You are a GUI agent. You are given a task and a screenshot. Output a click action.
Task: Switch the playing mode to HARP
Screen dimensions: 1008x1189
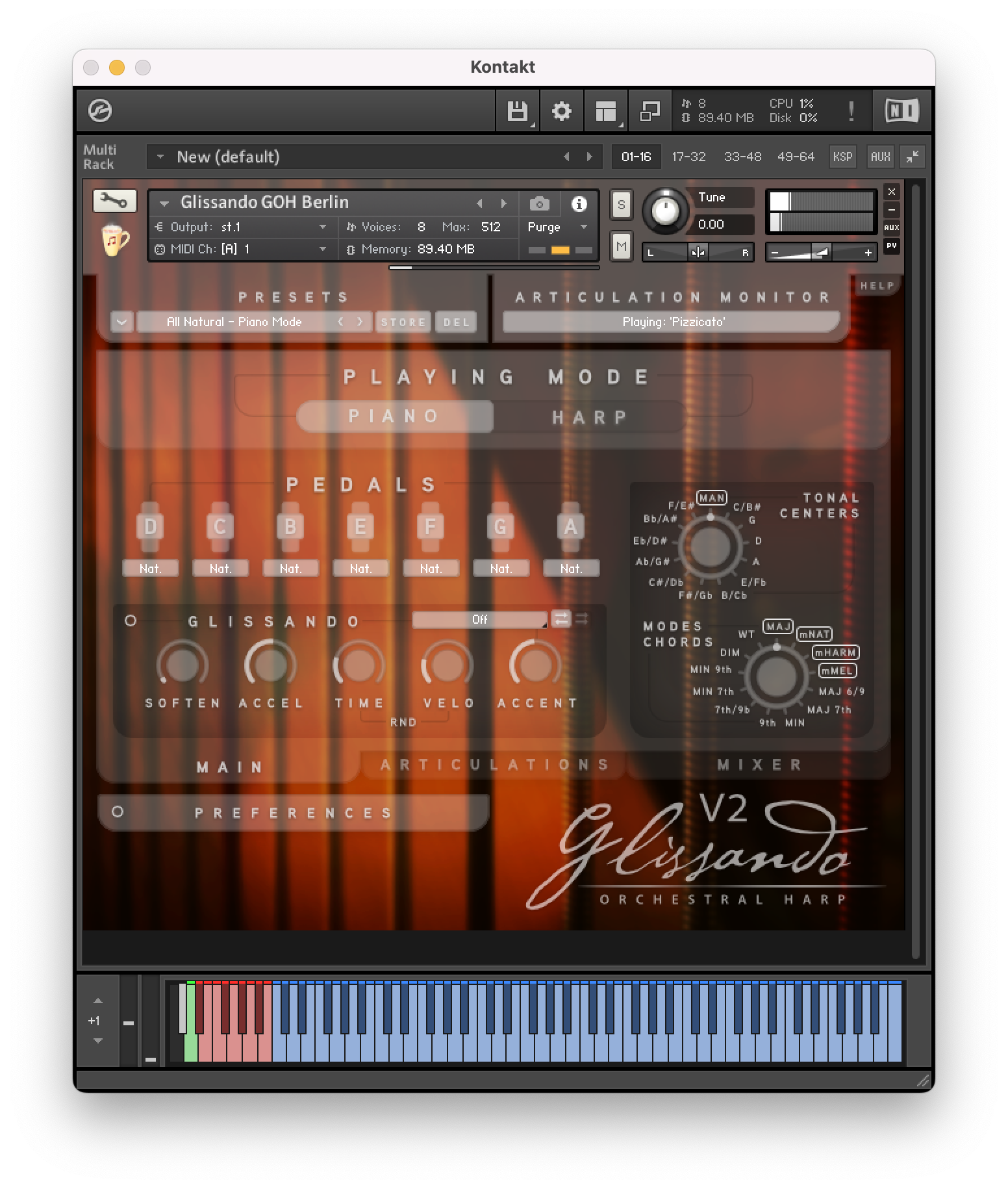point(590,417)
